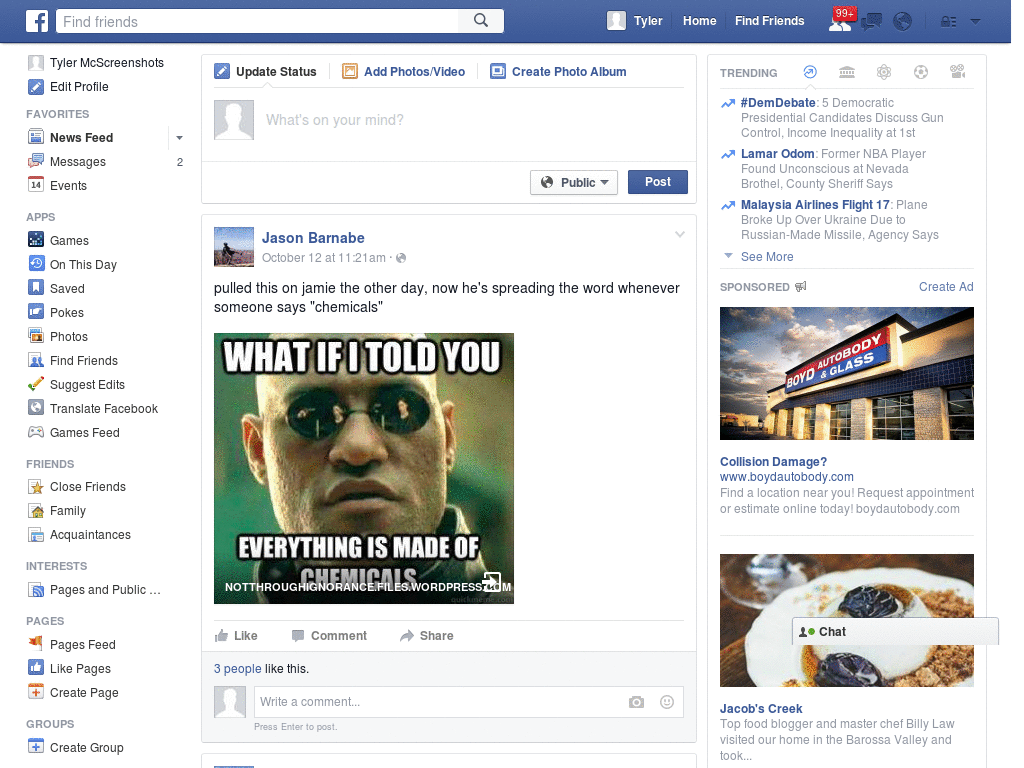Click the Like Pages thumbs-up icon
Image resolution: width=1024 pixels, height=768 pixels.
(36, 668)
